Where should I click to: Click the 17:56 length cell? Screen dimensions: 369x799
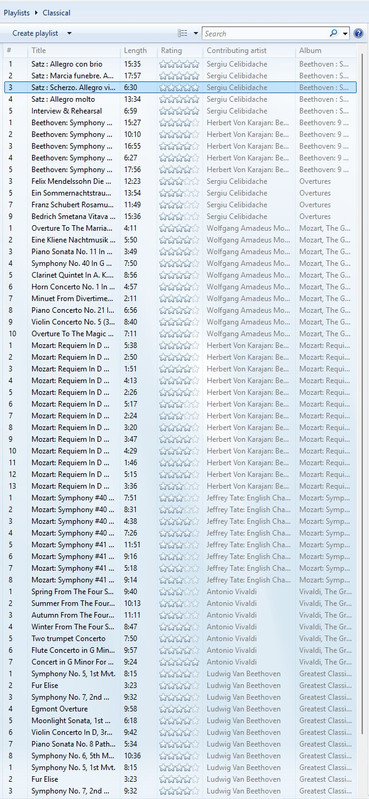133,170
